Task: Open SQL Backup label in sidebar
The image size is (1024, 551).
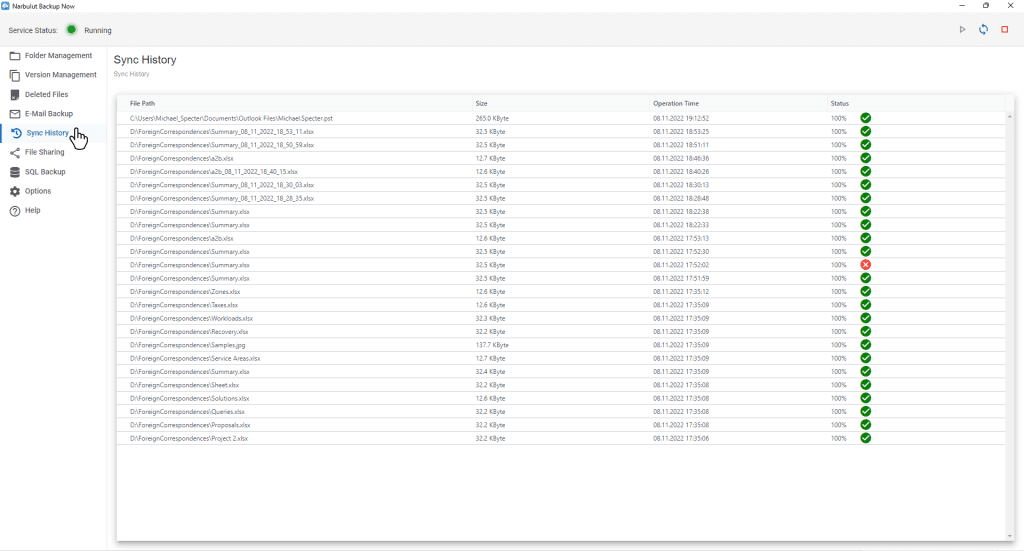Action: [45, 172]
